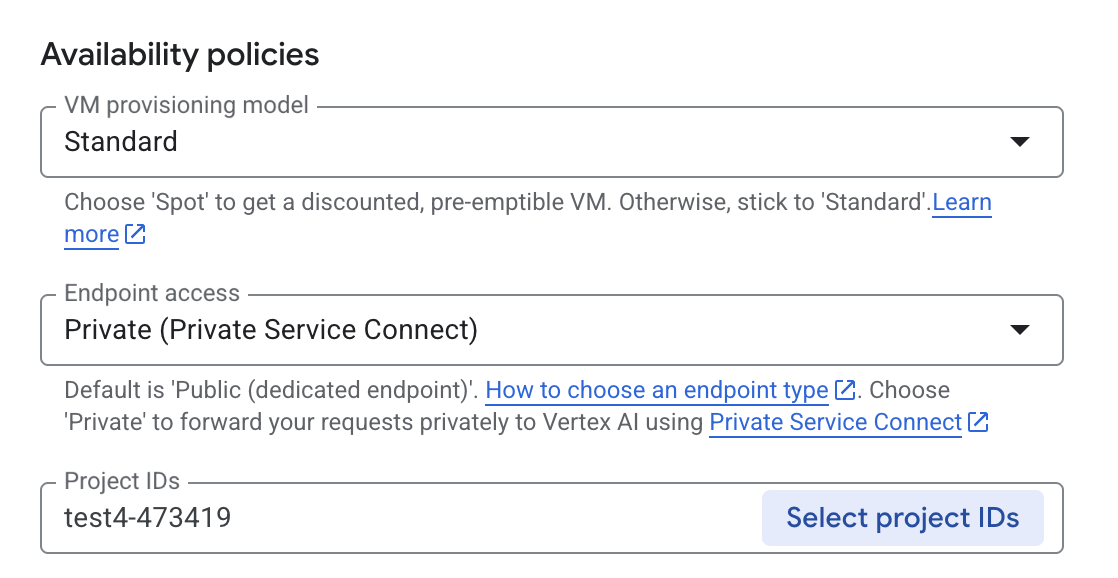The width and height of the screenshot is (1118, 578).
Task: Click the 'Project IDs' field label
Action: click(x=122, y=481)
